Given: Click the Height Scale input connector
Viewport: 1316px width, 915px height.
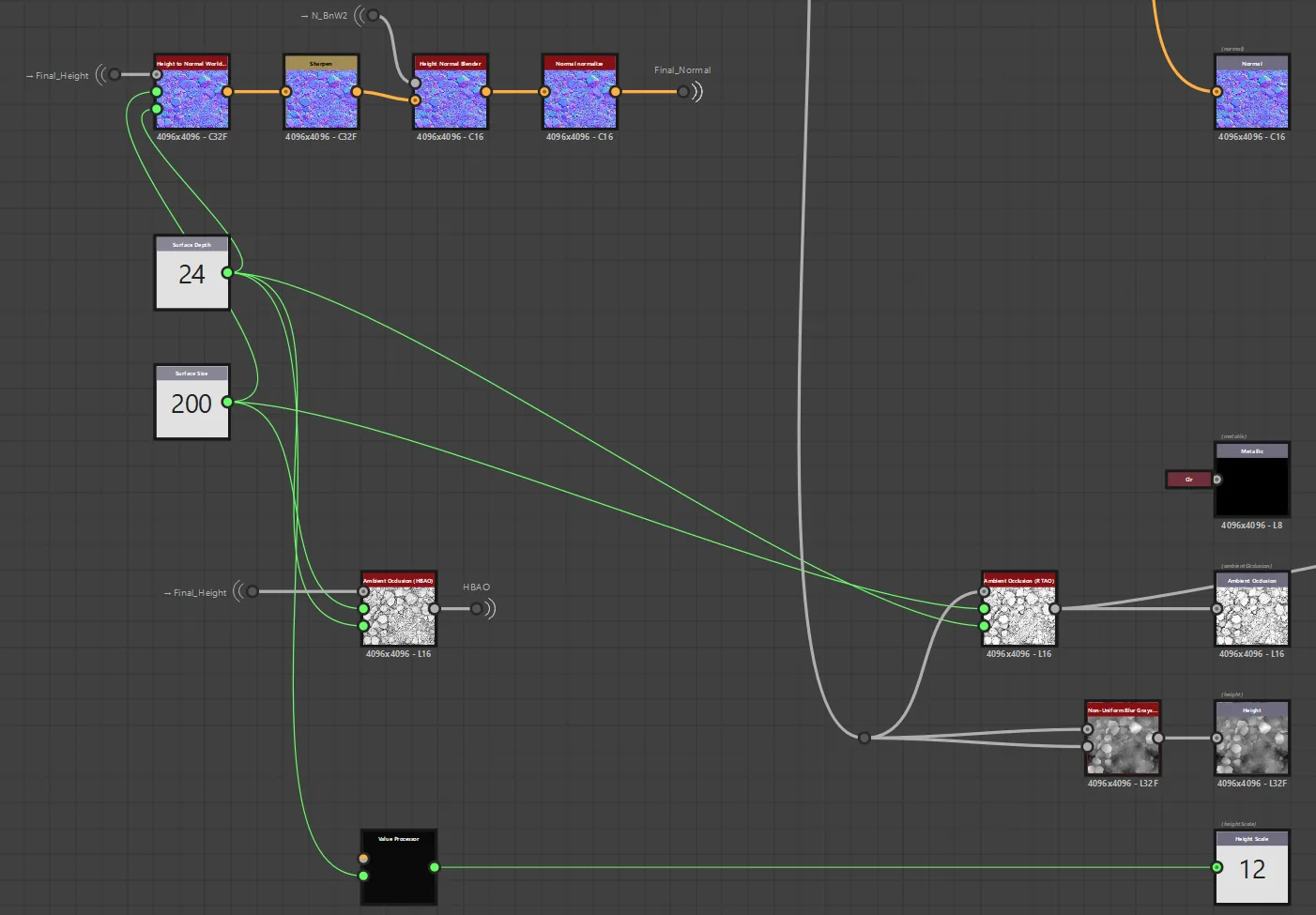Looking at the screenshot, I should pos(1217,867).
